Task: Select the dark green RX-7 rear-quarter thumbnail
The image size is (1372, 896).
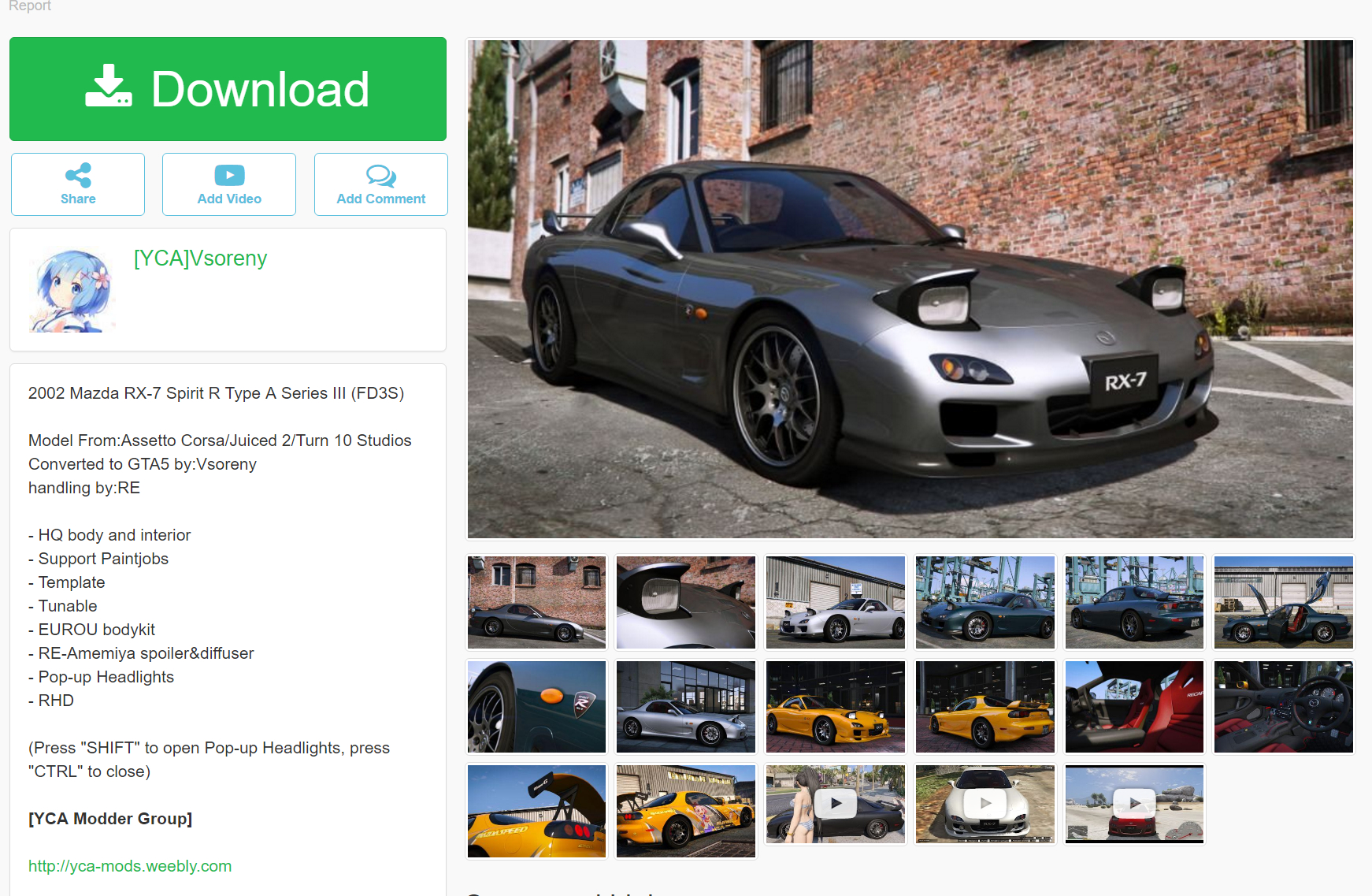Action: click(x=1134, y=603)
